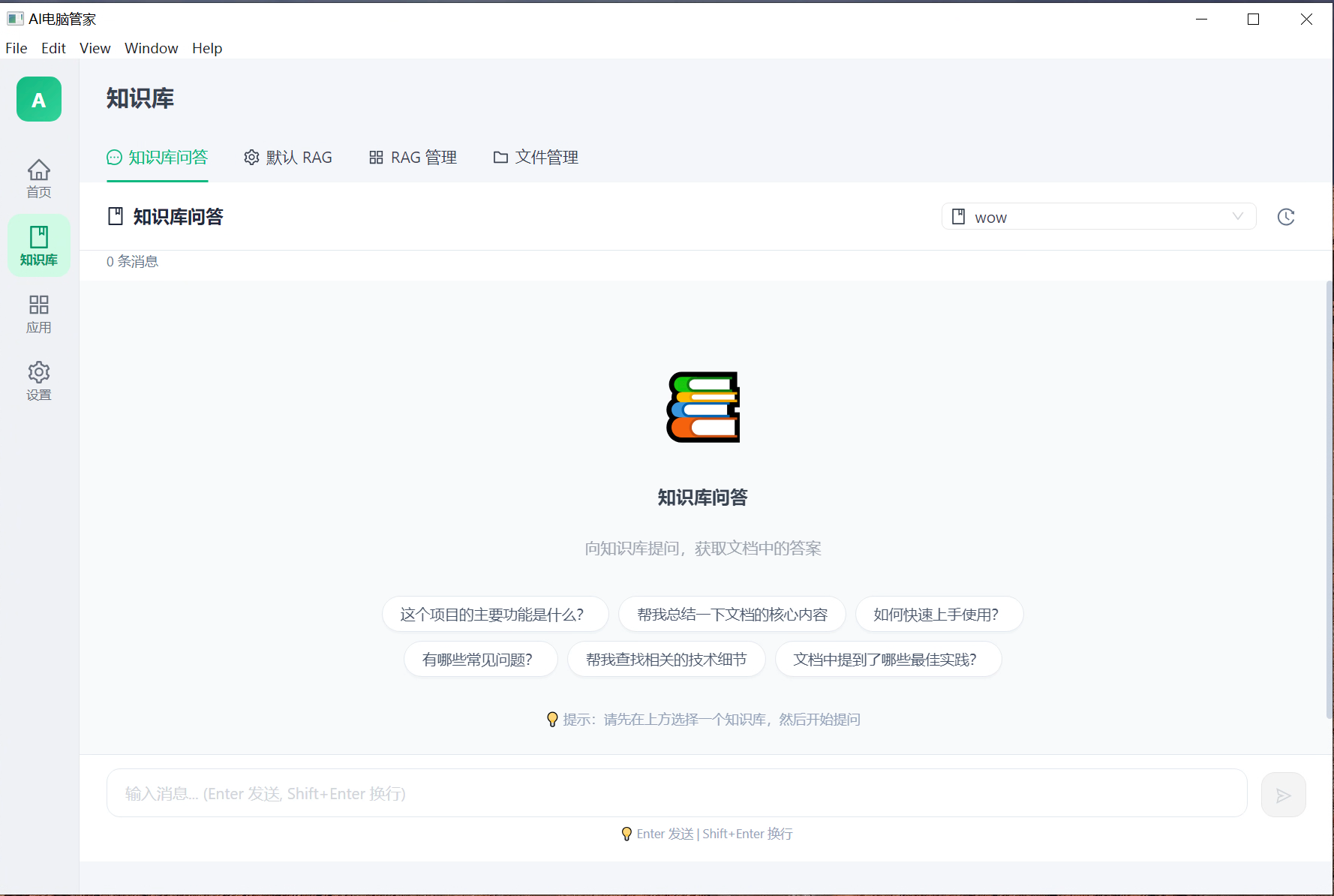
Task: Open the 默认 RAG tab
Action: tap(288, 157)
